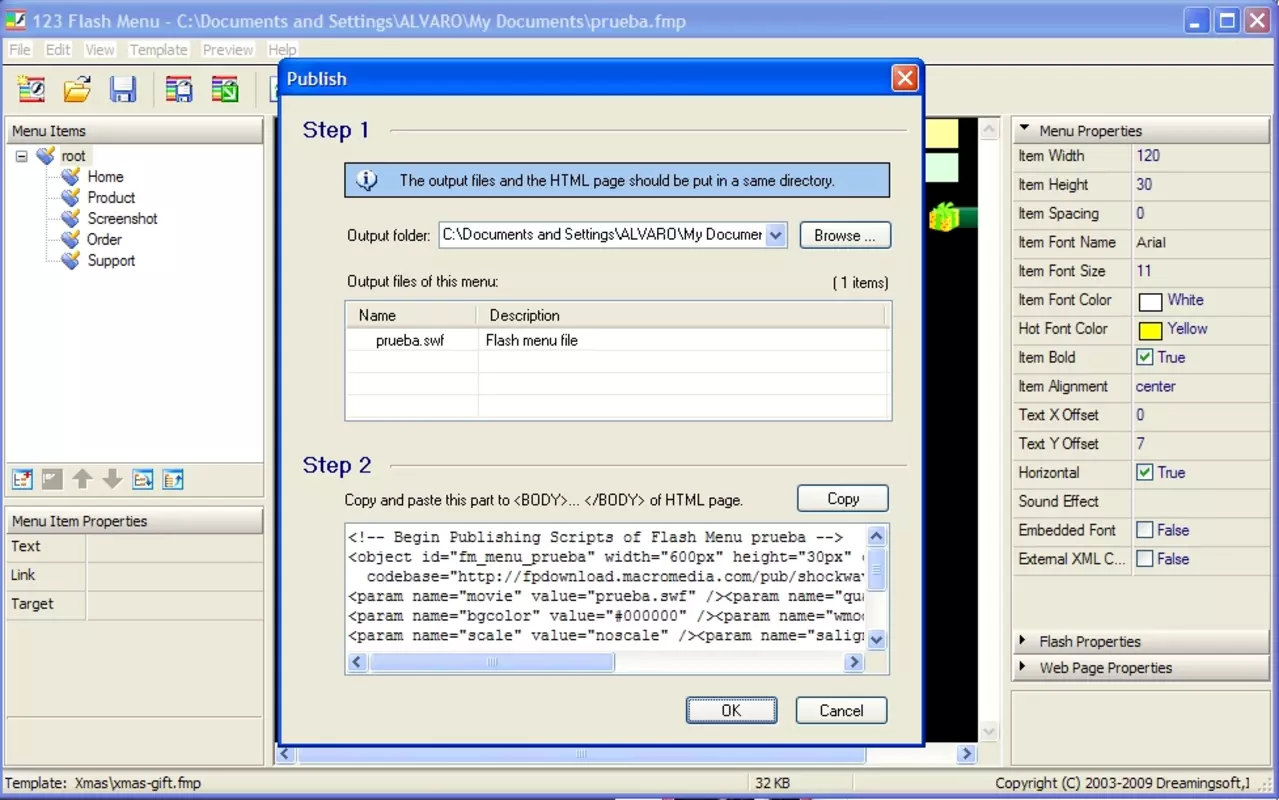Open the Preview menu
The width and height of the screenshot is (1279, 800).
pos(228,49)
